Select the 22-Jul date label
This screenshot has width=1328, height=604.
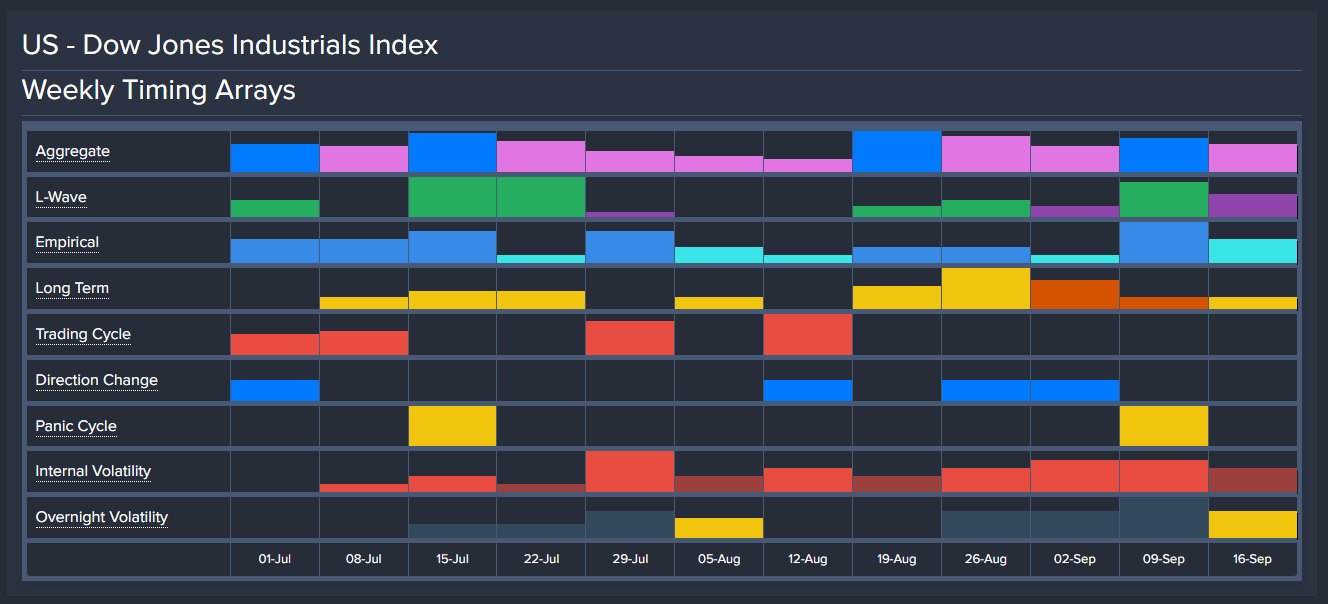click(541, 560)
